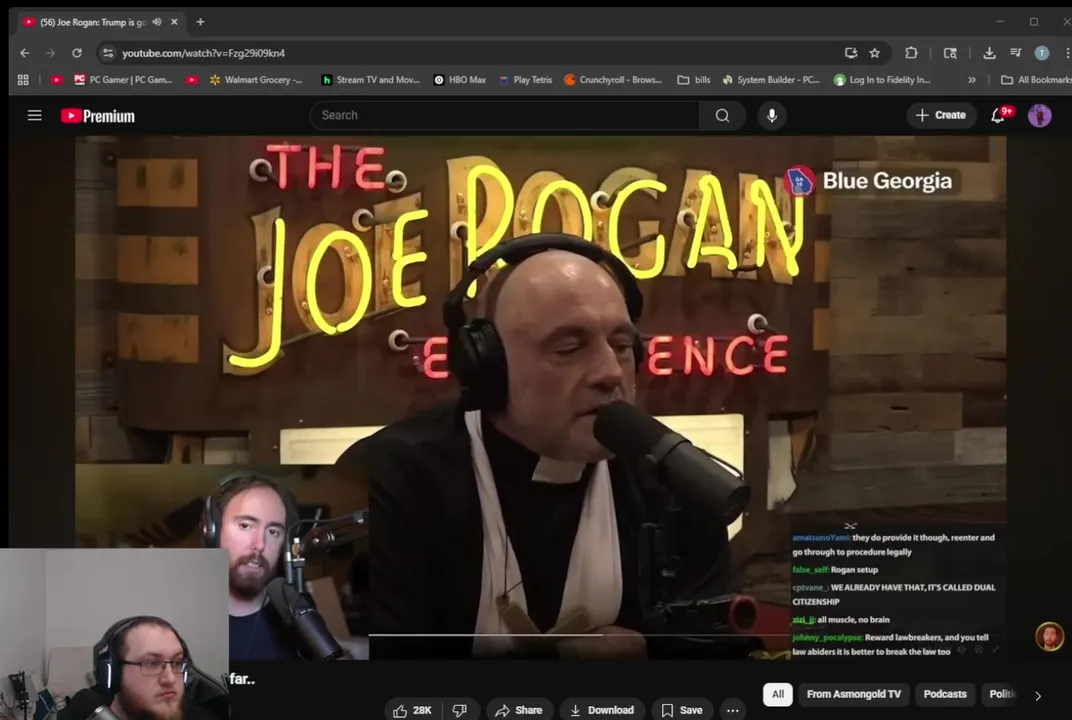Open the apps grid in the bookmarks bar

pos(23,80)
